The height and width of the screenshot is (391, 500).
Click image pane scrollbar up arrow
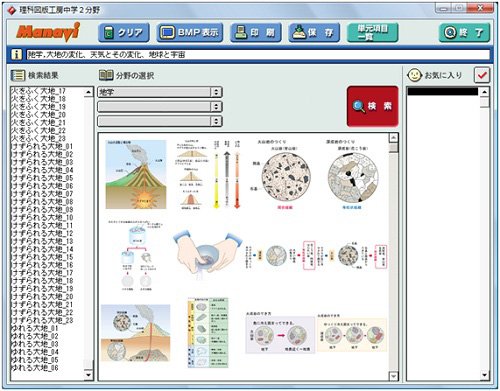pos(394,138)
